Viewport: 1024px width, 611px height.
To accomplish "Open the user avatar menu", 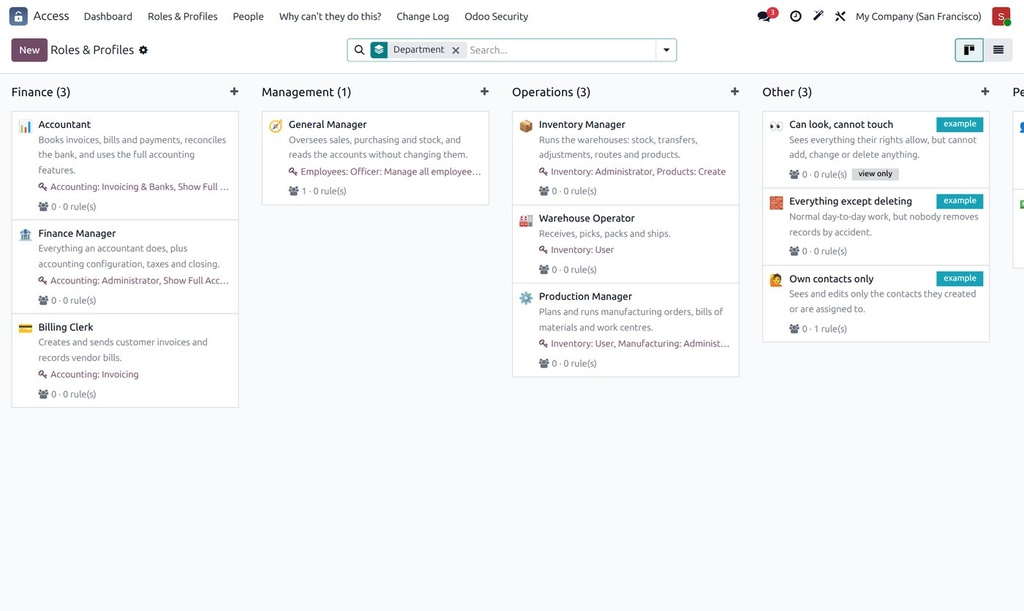I will (1001, 16).
